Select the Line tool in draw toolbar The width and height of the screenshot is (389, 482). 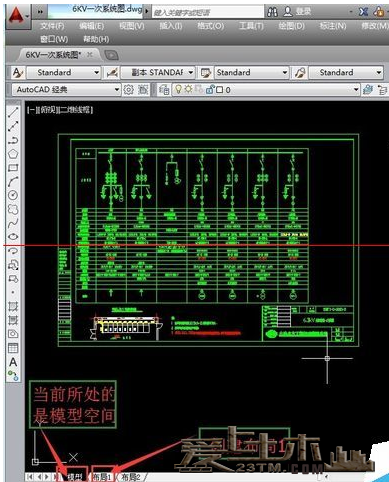tap(13, 112)
